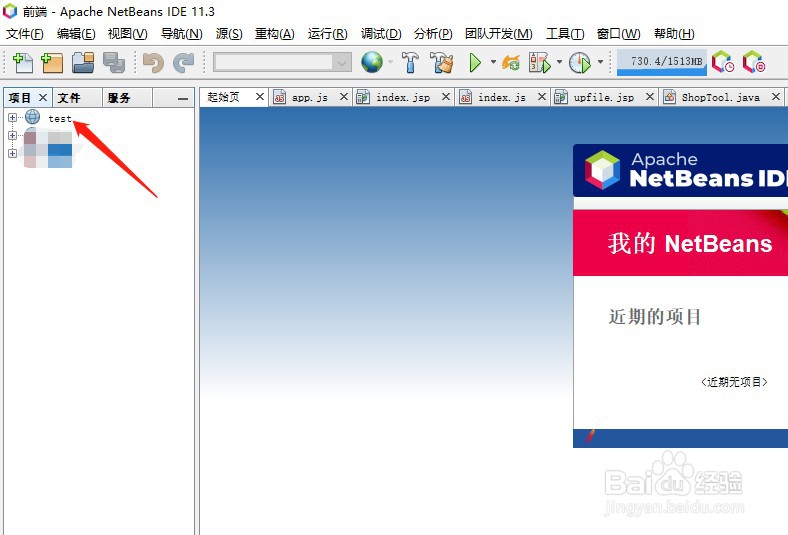
Task: Click the globe browser selection icon
Action: 372,62
